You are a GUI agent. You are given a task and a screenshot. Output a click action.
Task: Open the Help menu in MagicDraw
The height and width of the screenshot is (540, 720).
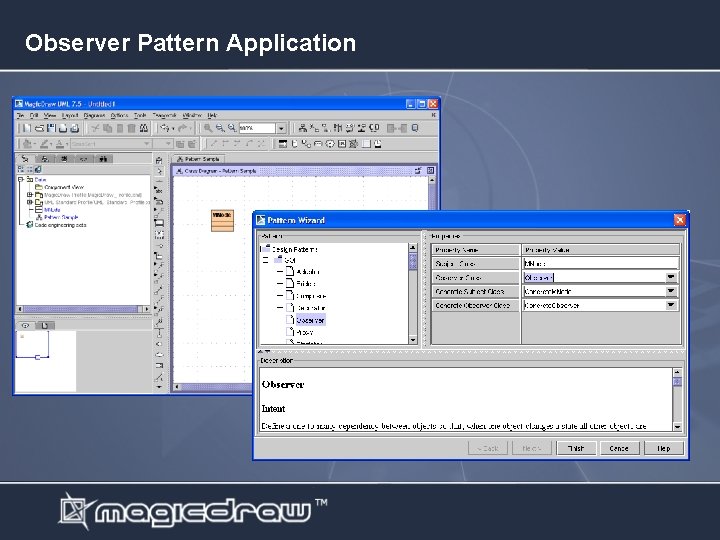pyautogui.click(x=212, y=115)
